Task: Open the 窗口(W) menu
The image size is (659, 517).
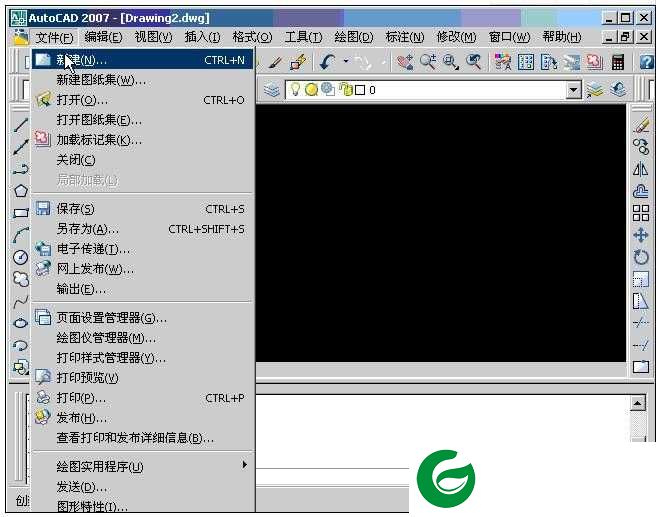Action: [x=509, y=37]
